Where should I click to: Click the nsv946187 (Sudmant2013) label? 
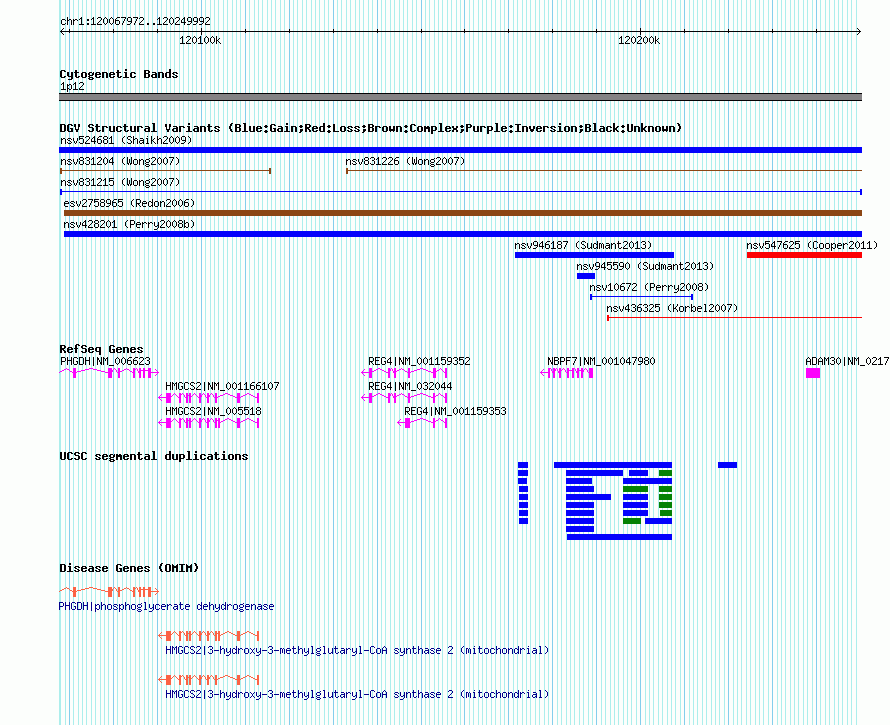583,245
